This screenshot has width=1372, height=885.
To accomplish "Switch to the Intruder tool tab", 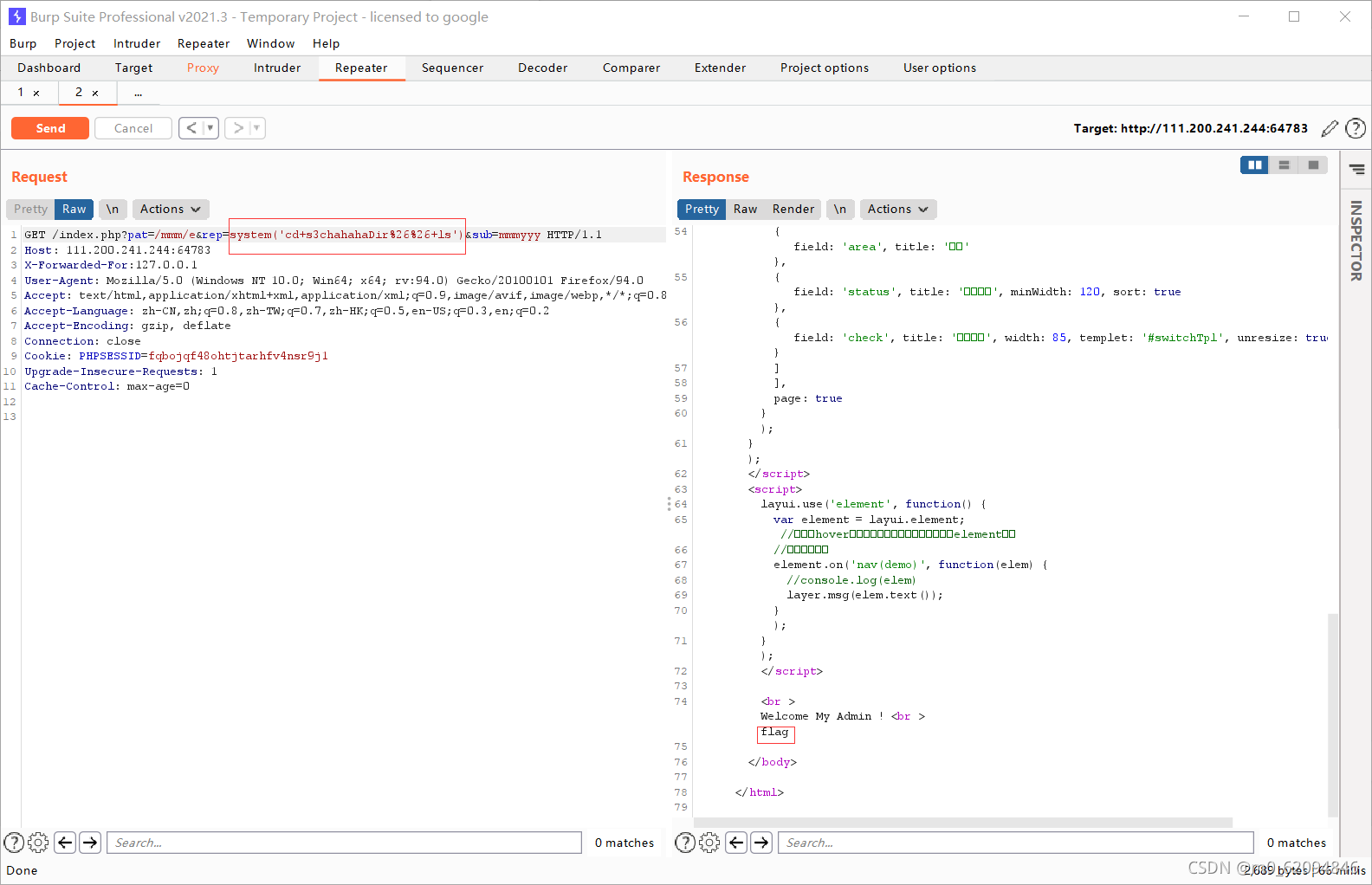I will (277, 68).
